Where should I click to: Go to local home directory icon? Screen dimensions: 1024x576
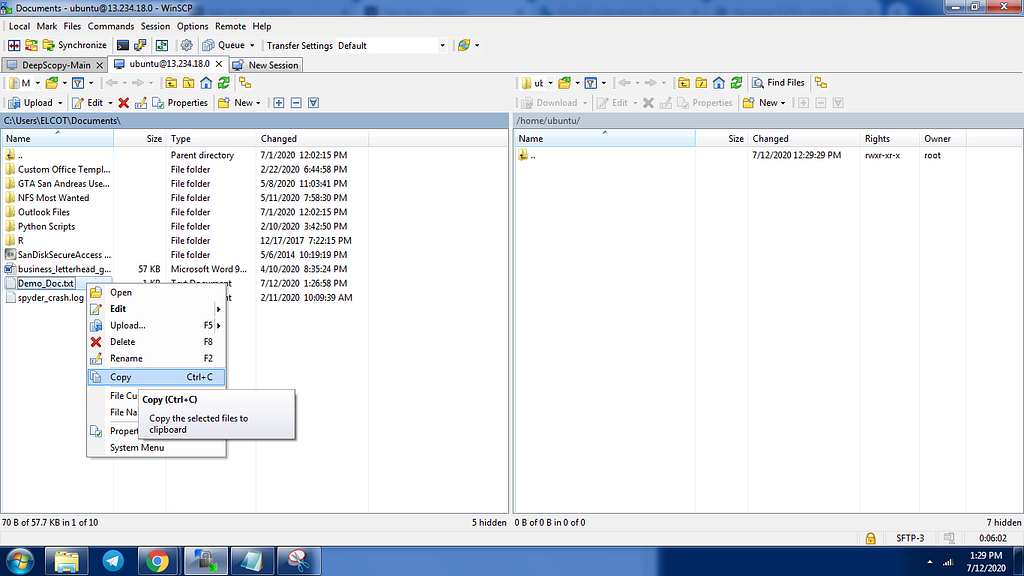[x=206, y=83]
